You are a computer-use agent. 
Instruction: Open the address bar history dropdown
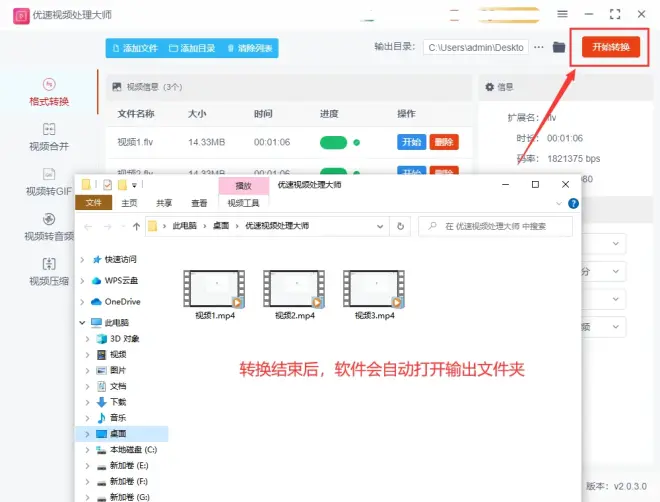coord(380,226)
